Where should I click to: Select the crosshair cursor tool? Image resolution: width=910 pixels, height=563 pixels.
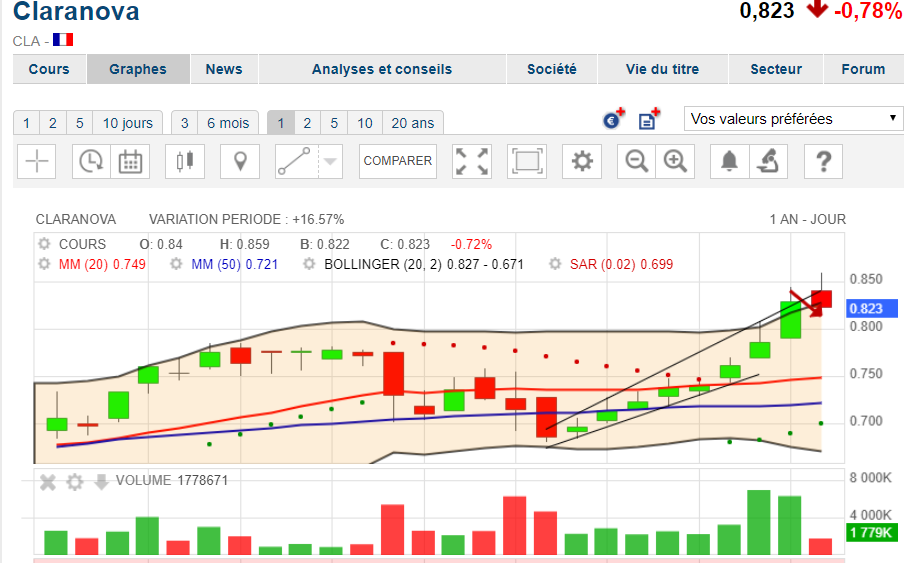(x=37, y=161)
